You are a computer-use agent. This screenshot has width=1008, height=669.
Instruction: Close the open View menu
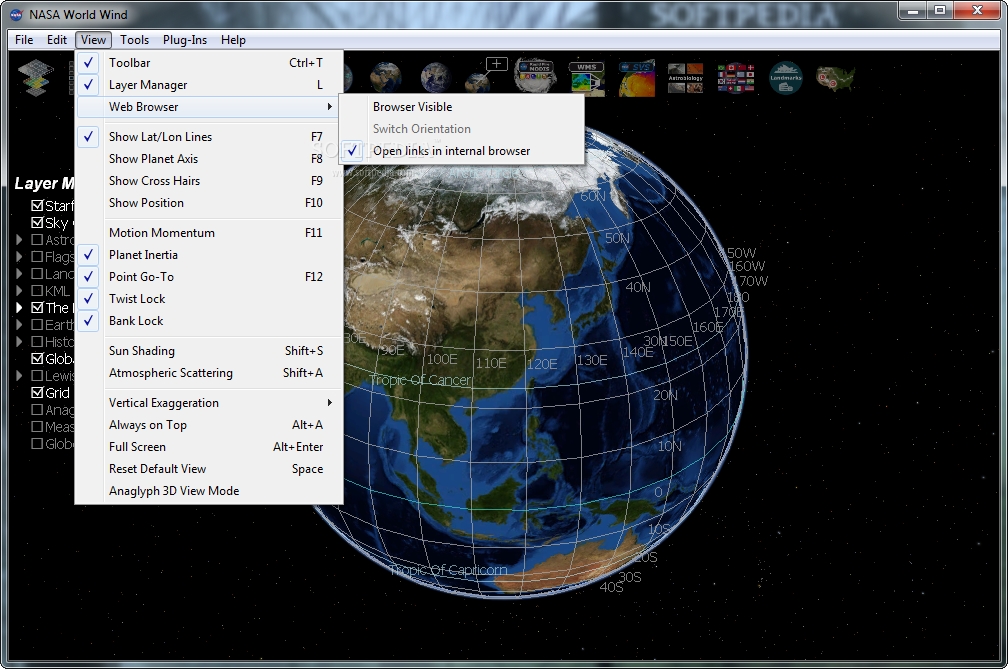(x=93, y=40)
